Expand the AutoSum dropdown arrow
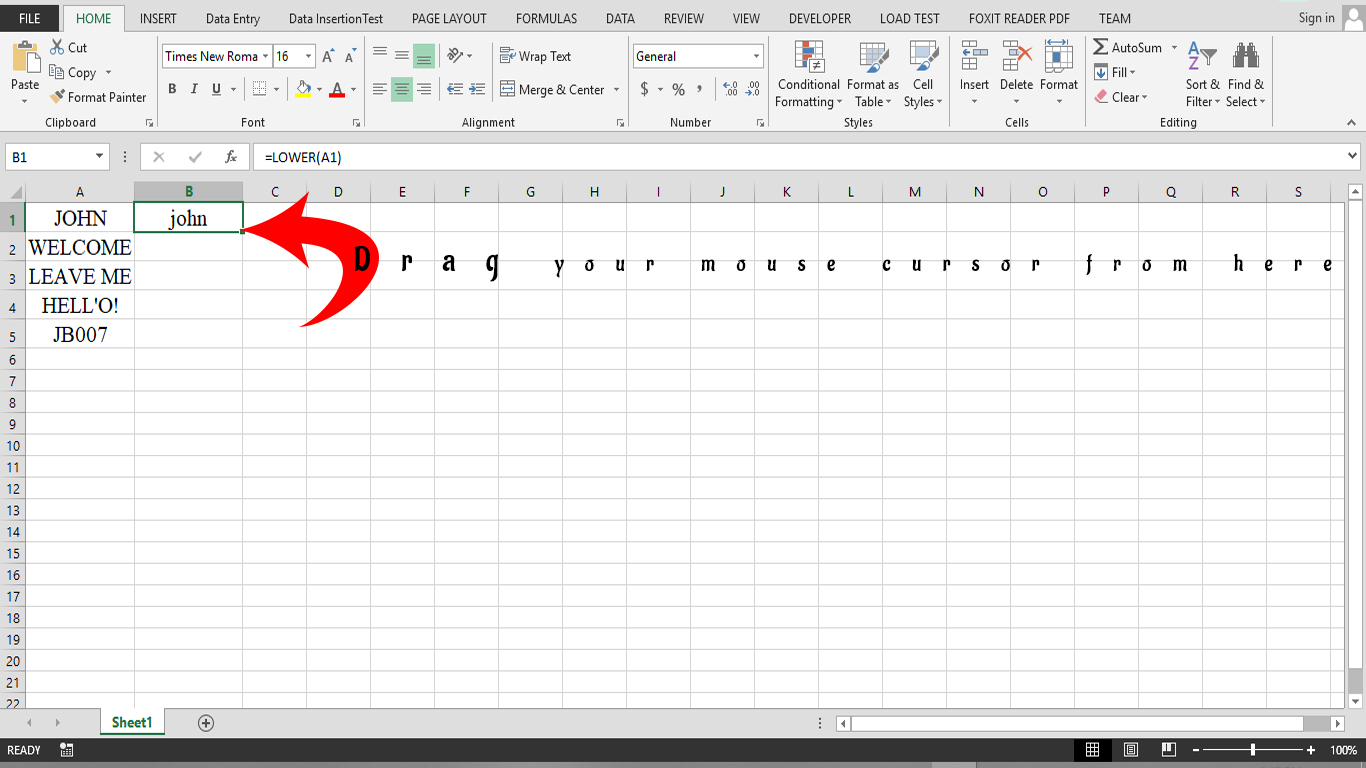This screenshot has height=768, width=1366. point(1174,48)
